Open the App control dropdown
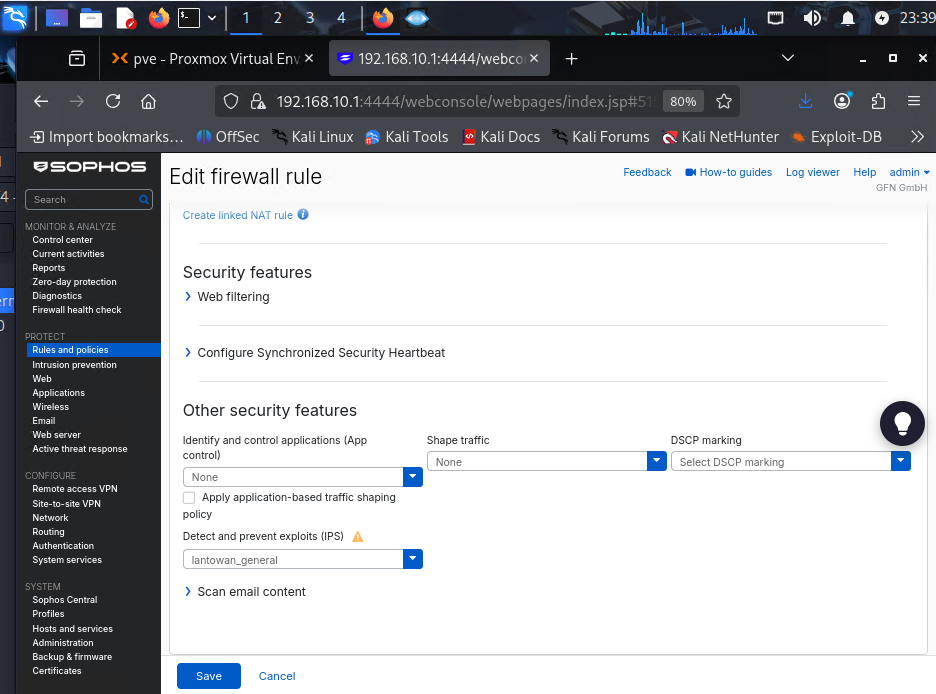 pos(412,477)
